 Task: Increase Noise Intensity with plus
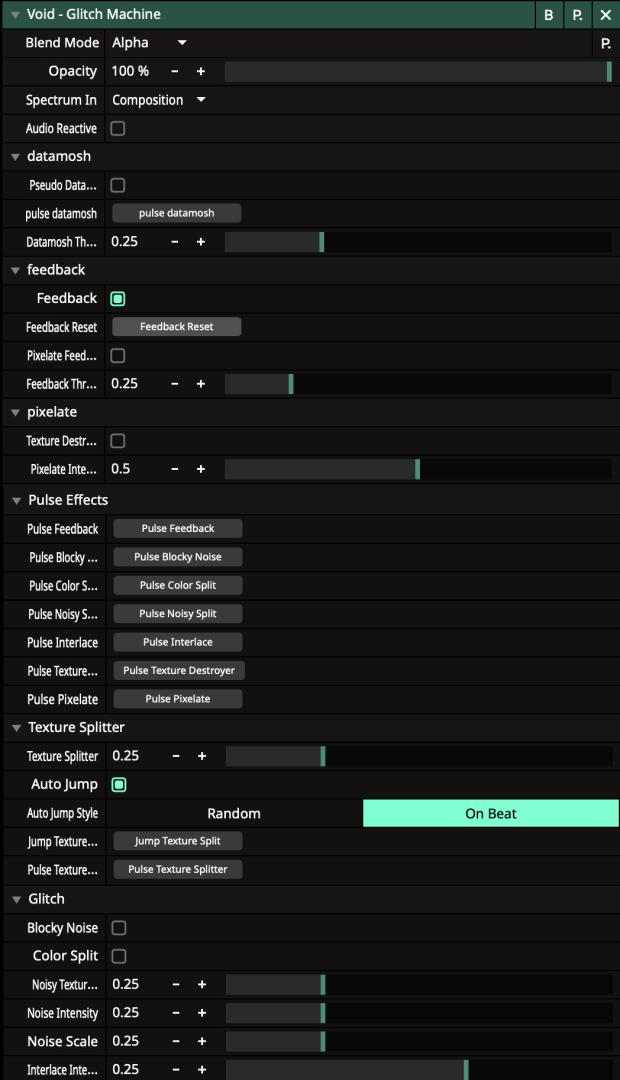pyautogui.click(x=202, y=1013)
